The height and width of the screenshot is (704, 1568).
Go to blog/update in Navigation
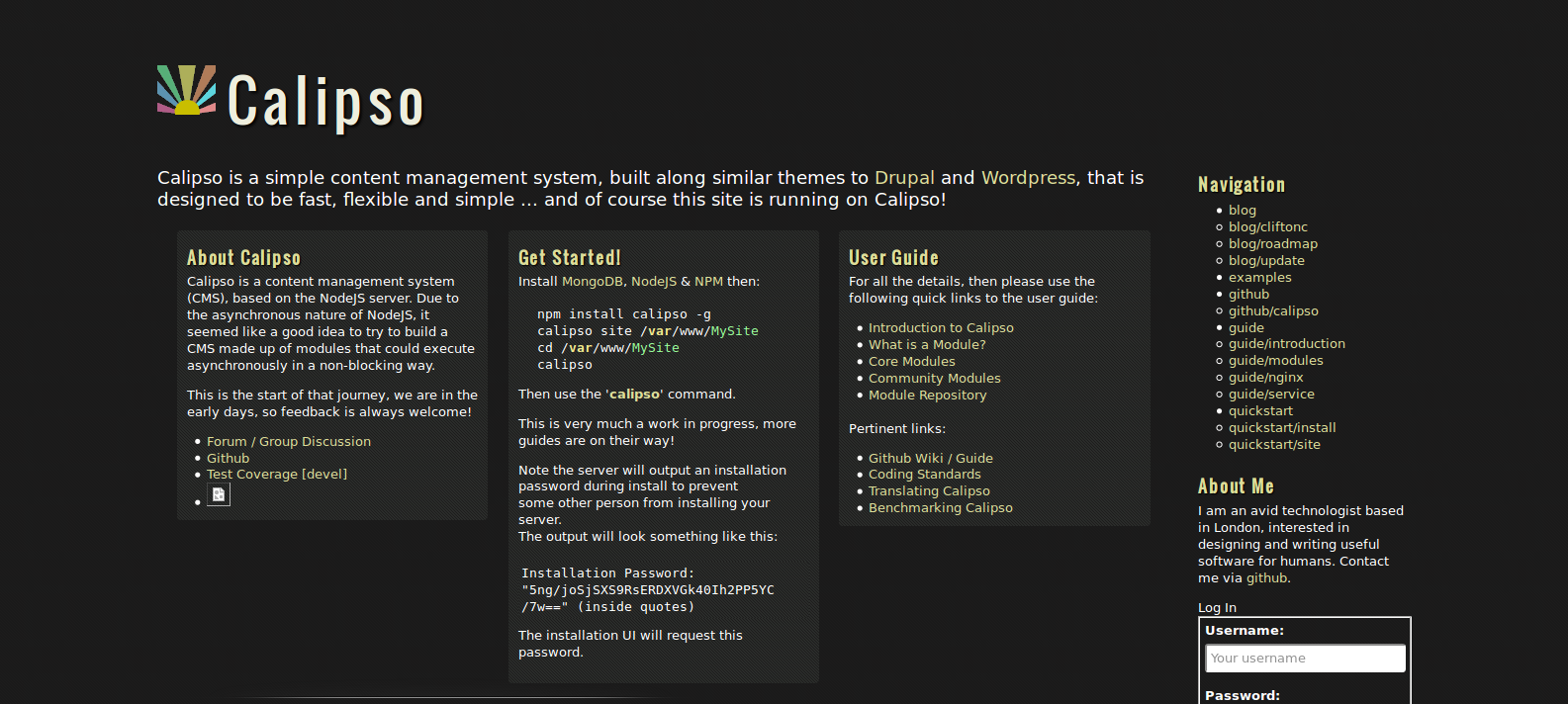click(x=1266, y=261)
